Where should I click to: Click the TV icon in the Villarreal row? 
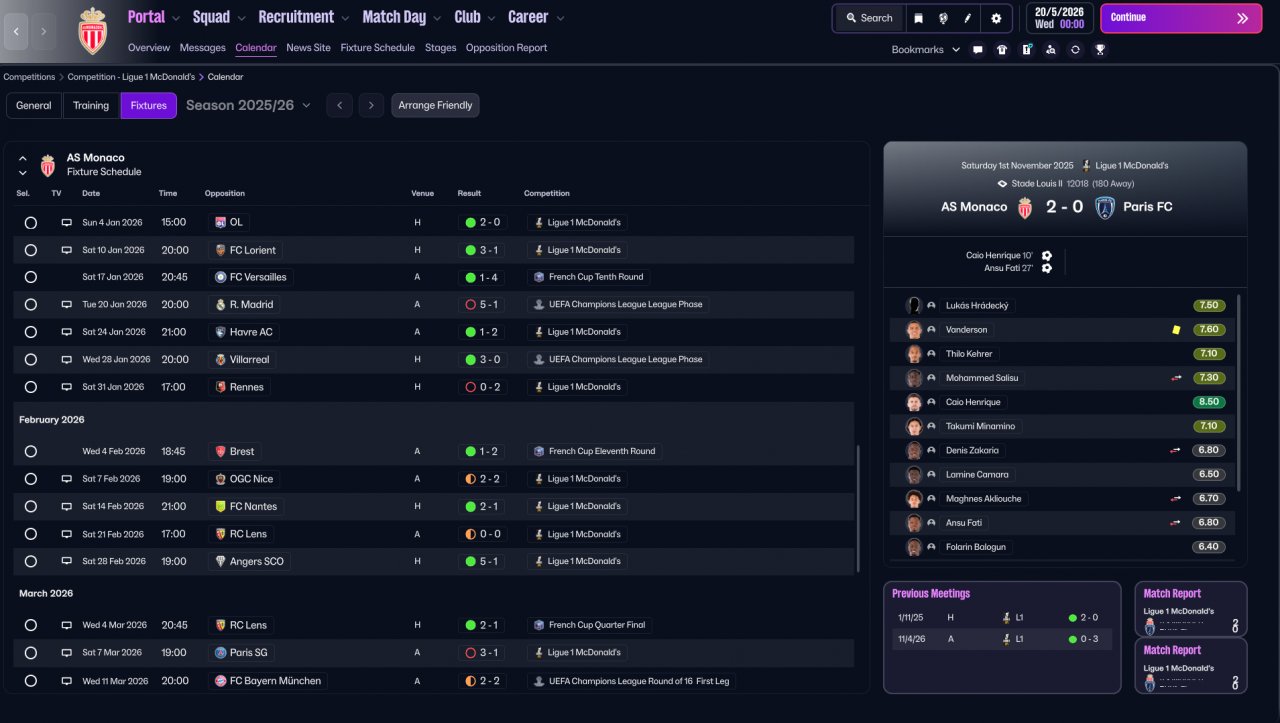(67, 359)
